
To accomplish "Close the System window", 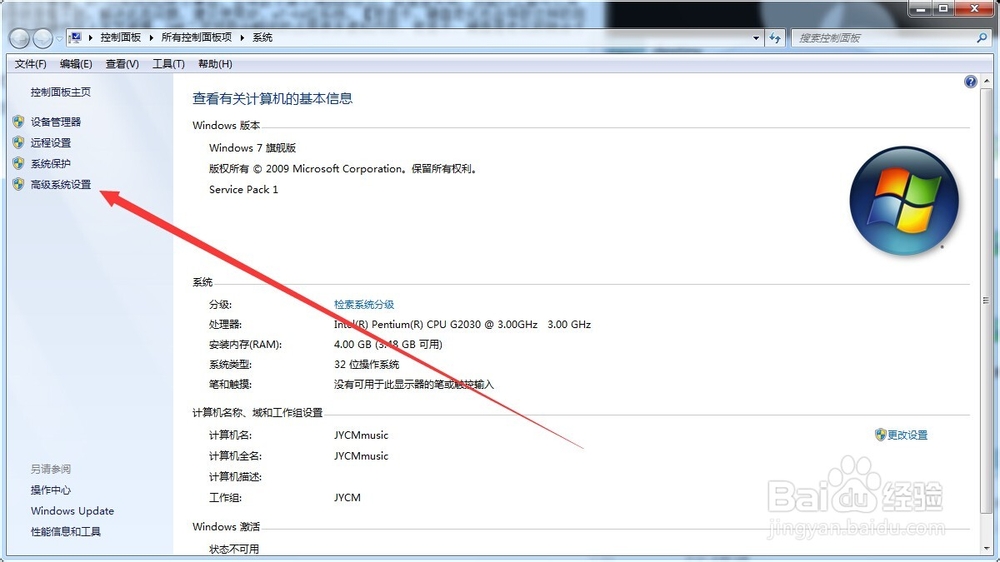I will pos(974,8).
